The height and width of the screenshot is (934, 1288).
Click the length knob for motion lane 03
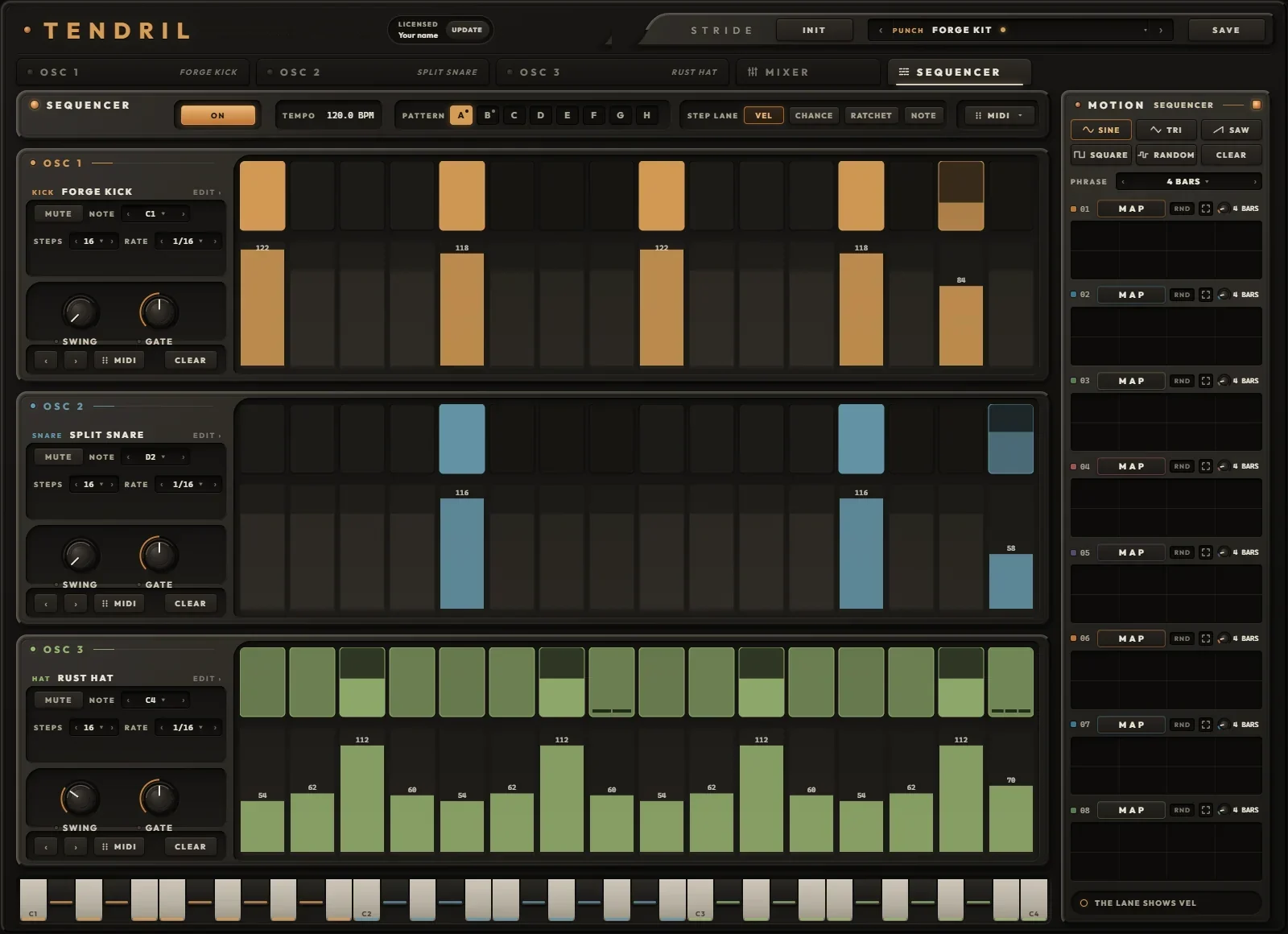1223,381
